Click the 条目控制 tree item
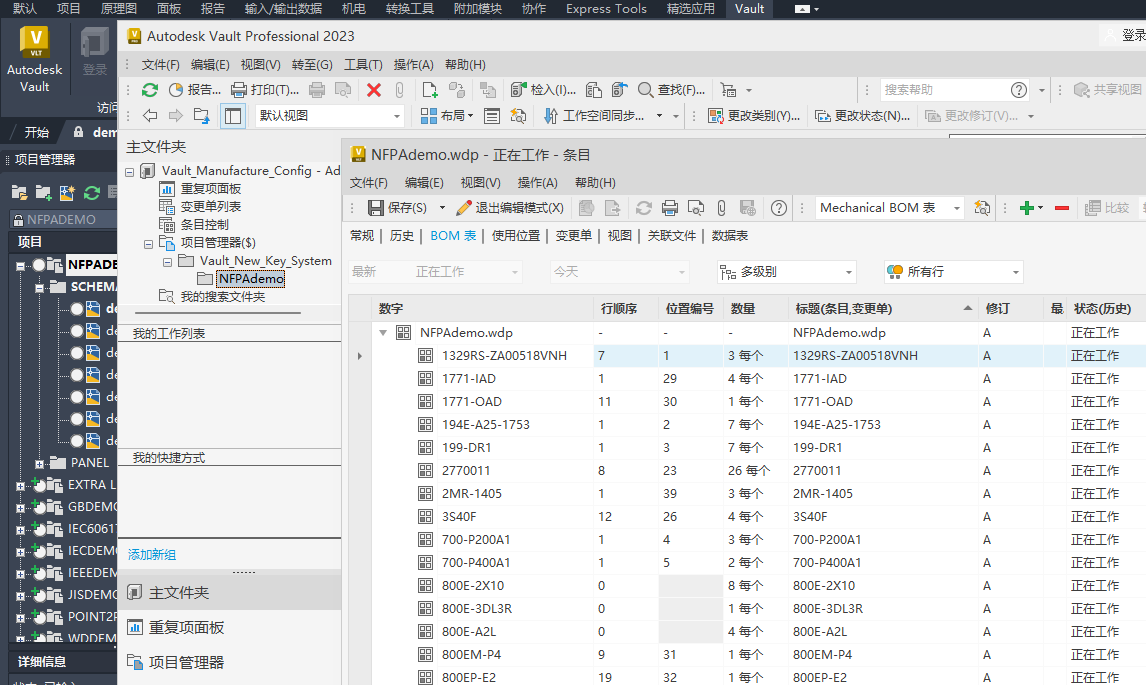 [x=204, y=224]
